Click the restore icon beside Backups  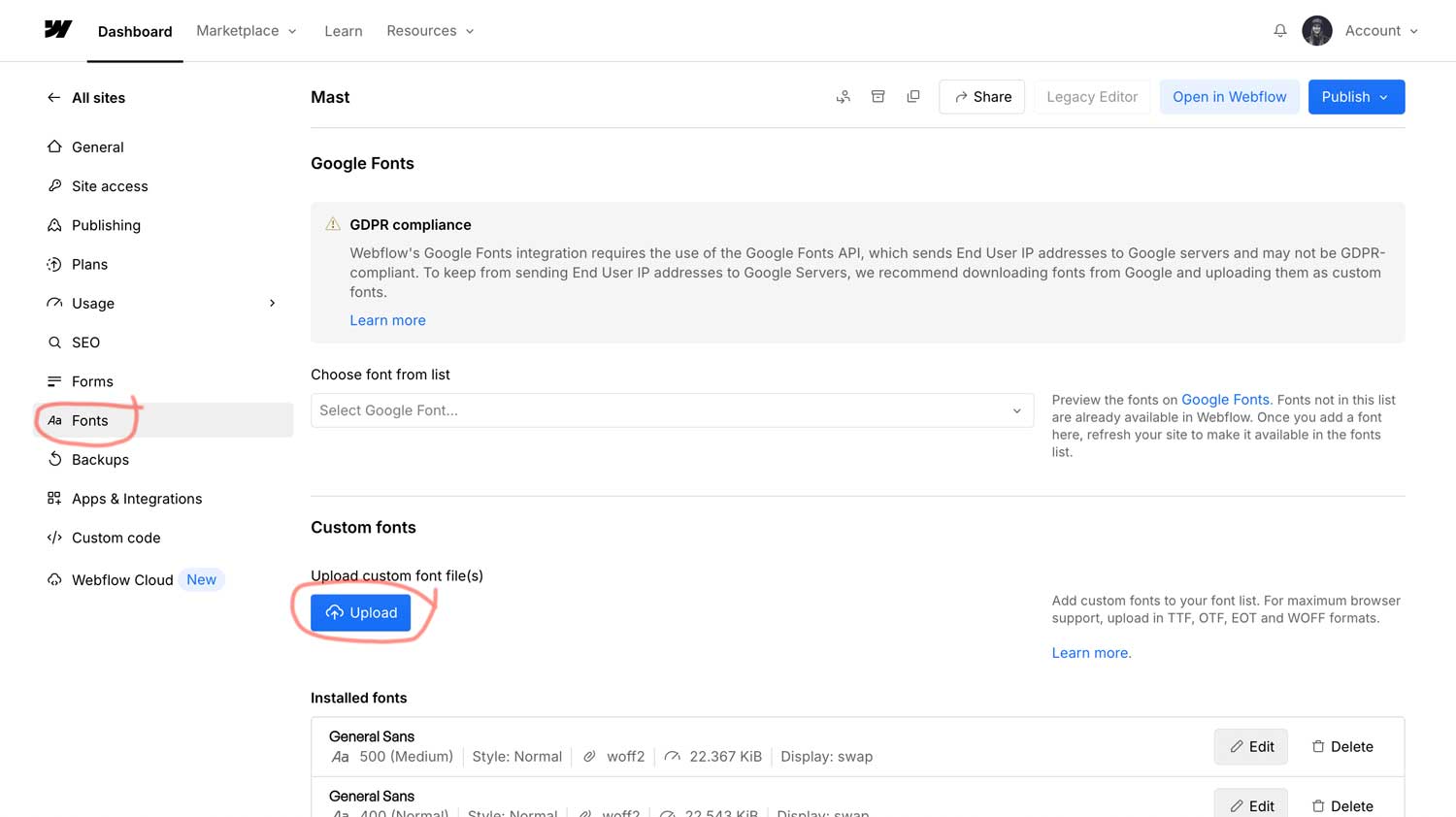(54, 459)
